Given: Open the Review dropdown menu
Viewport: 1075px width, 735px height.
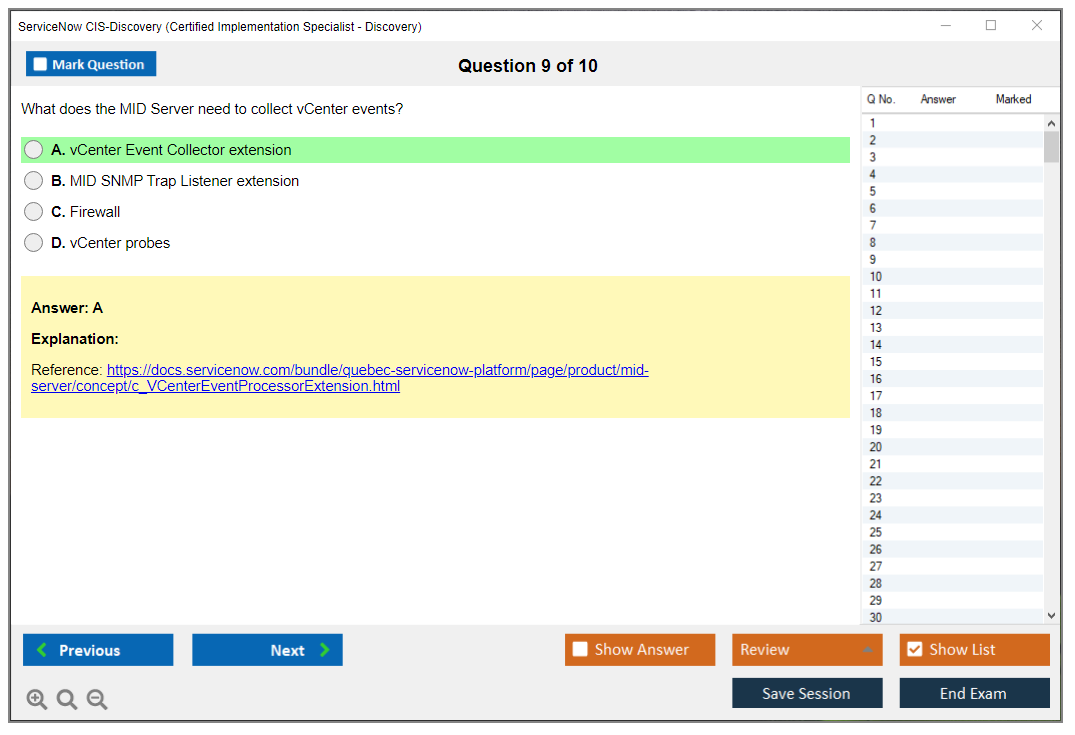Looking at the screenshot, I should coord(807,650).
